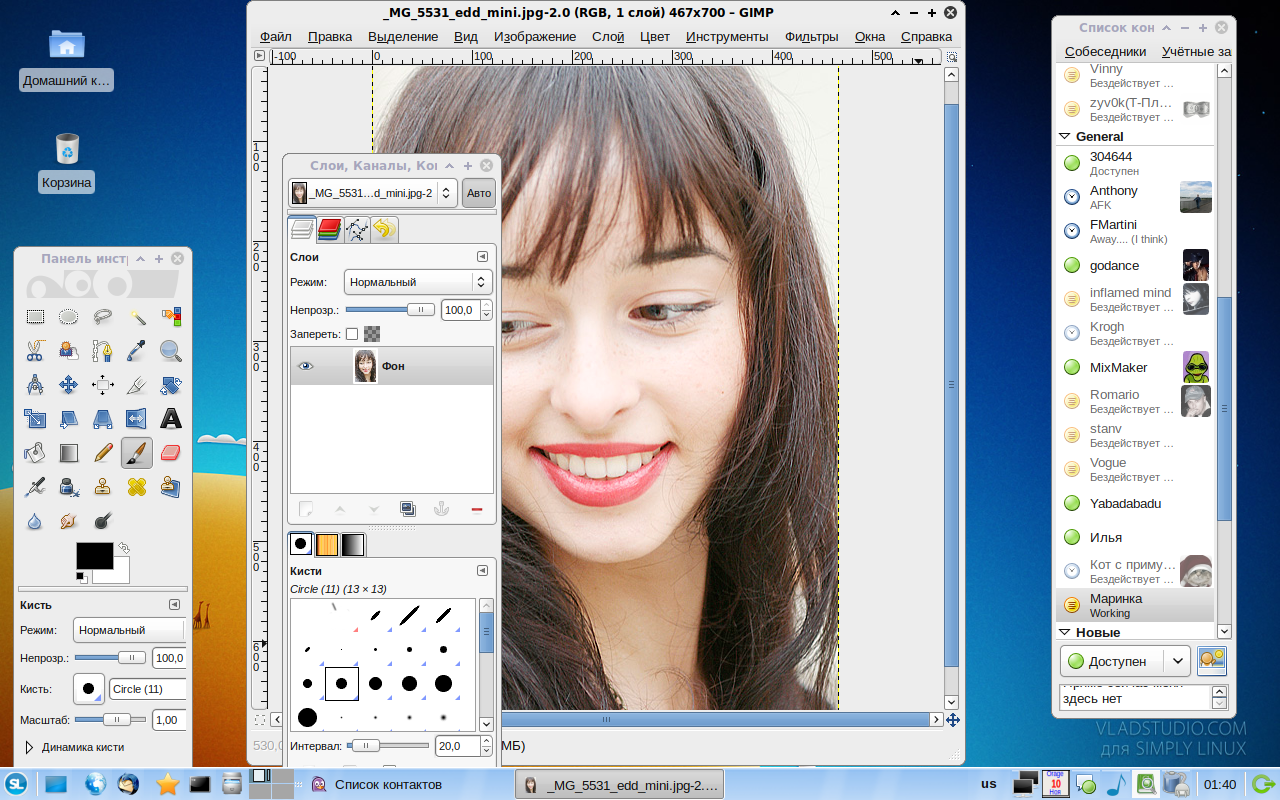Delete layer using red minus icon

point(476,509)
